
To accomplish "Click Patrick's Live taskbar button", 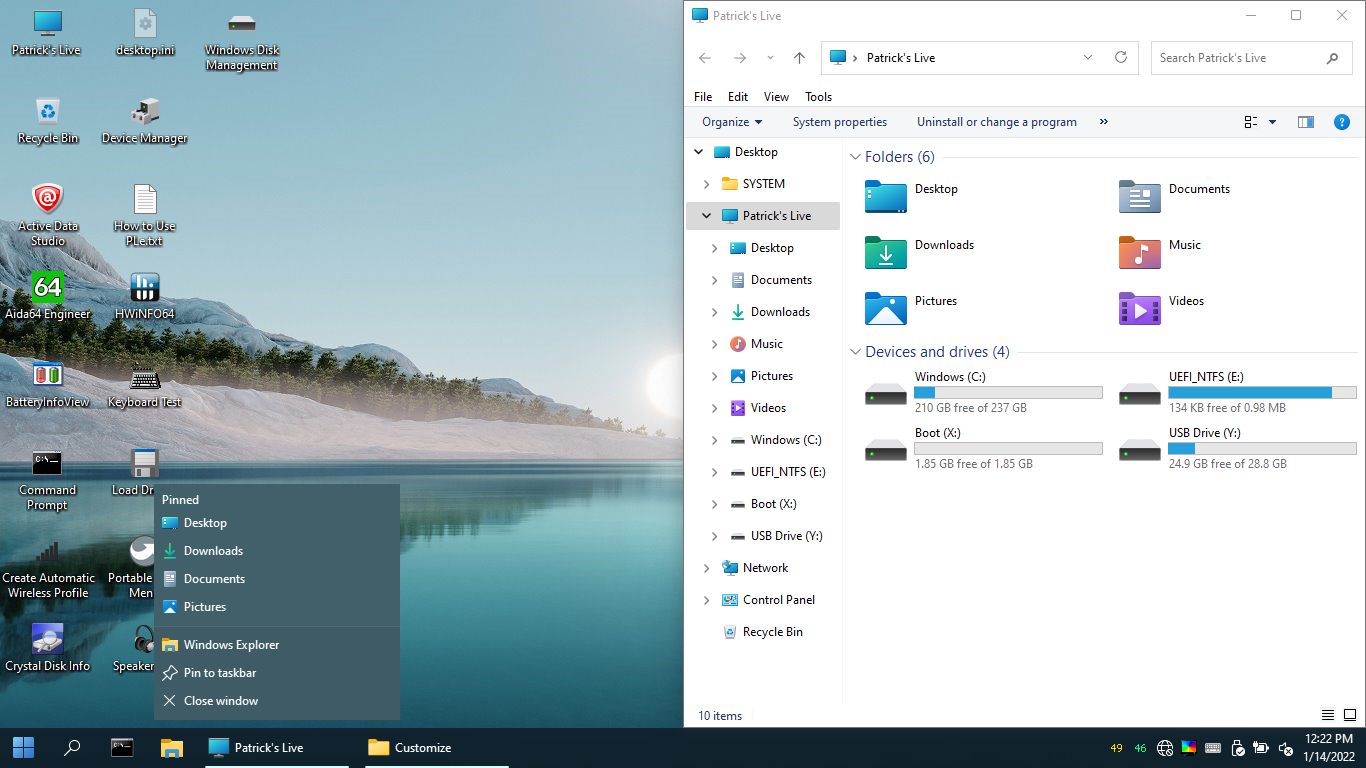I will [x=277, y=747].
